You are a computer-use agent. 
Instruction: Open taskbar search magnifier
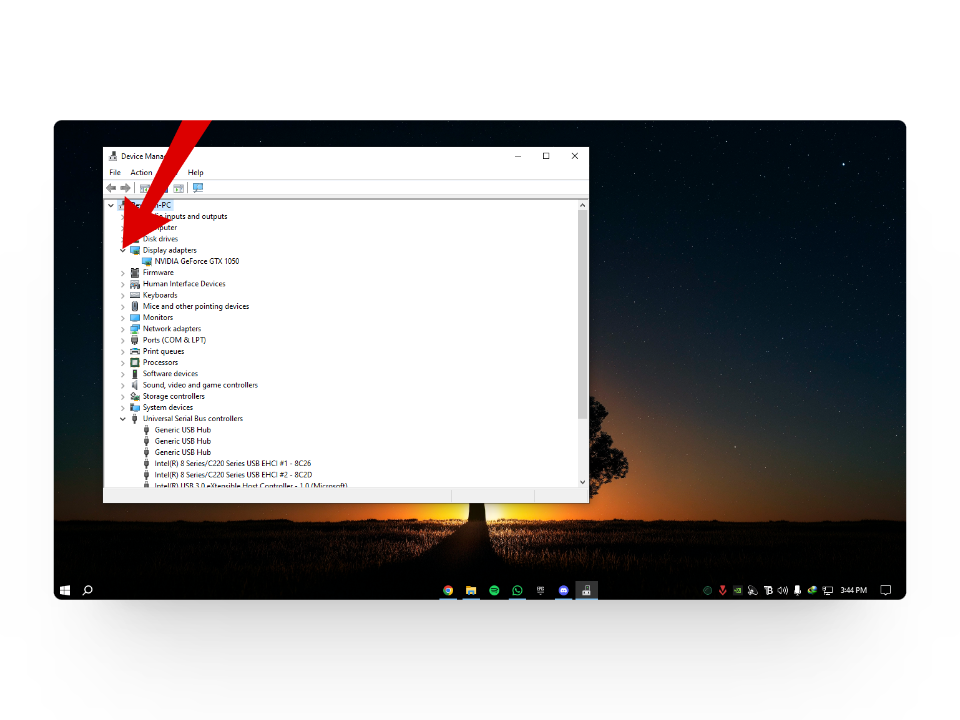click(x=88, y=590)
